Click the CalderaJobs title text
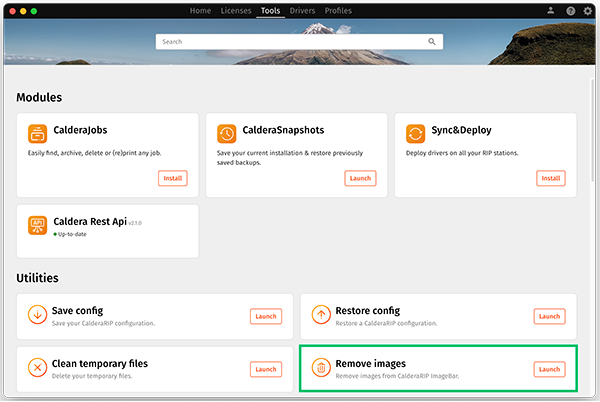Screen dimensions: 600x402 [x=80, y=130]
